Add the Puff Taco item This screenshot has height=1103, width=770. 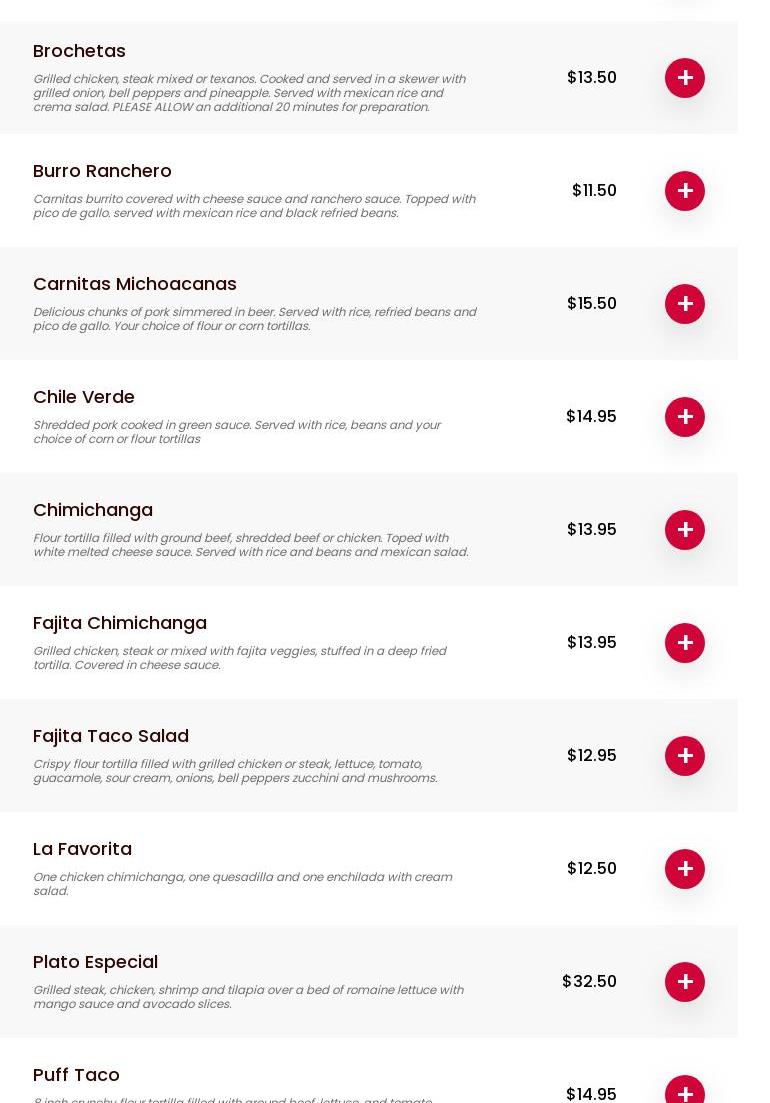point(685,1092)
